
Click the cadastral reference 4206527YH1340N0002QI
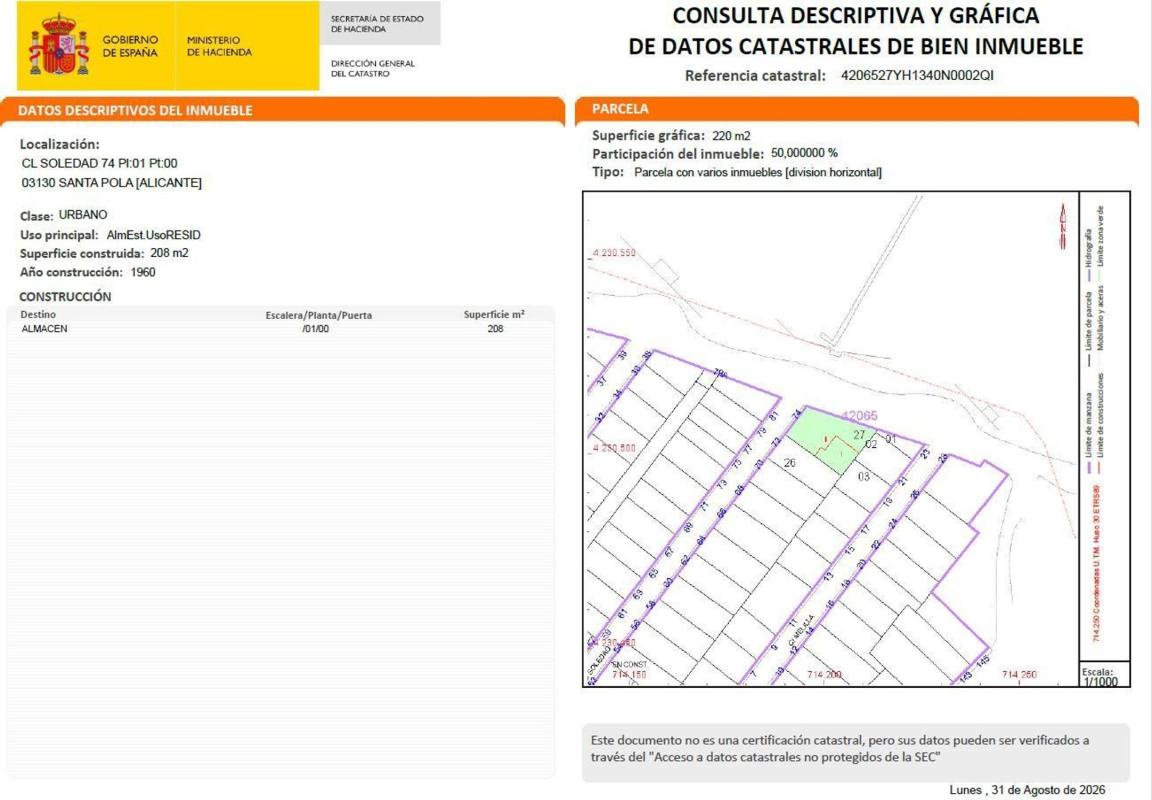click(x=917, y=75)
